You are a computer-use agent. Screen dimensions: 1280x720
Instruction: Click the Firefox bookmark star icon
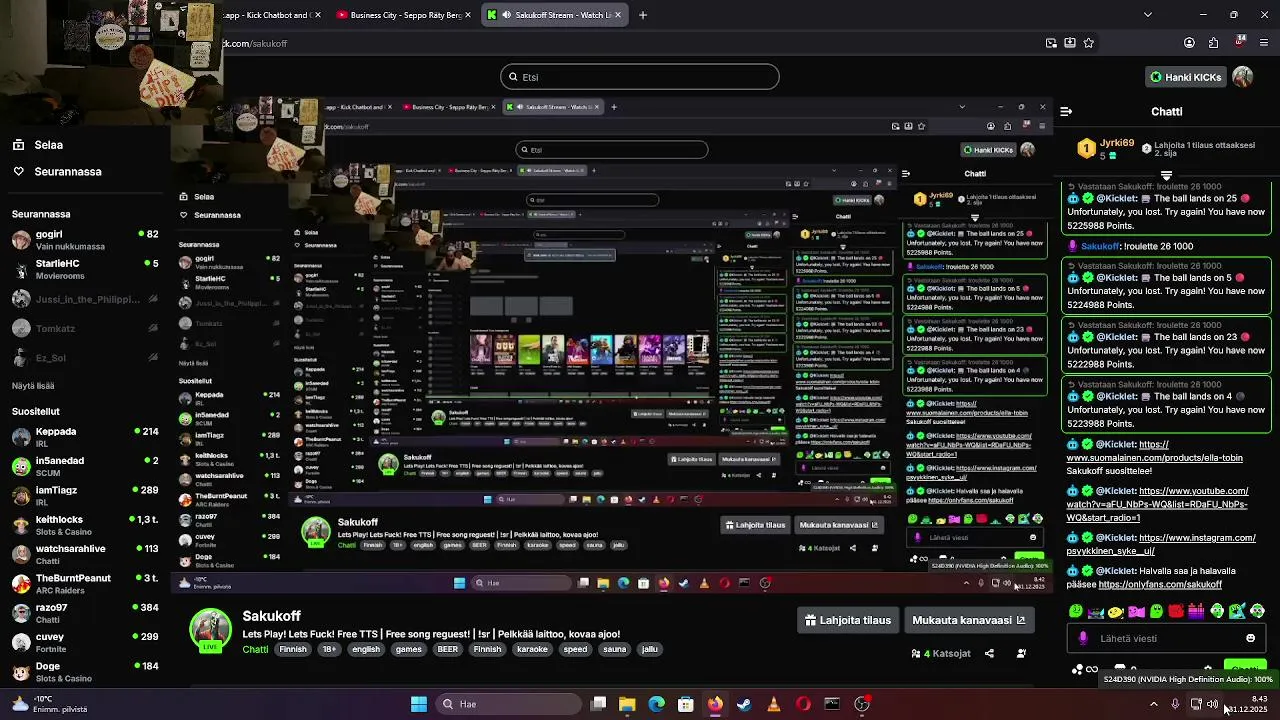[1089, 43]
